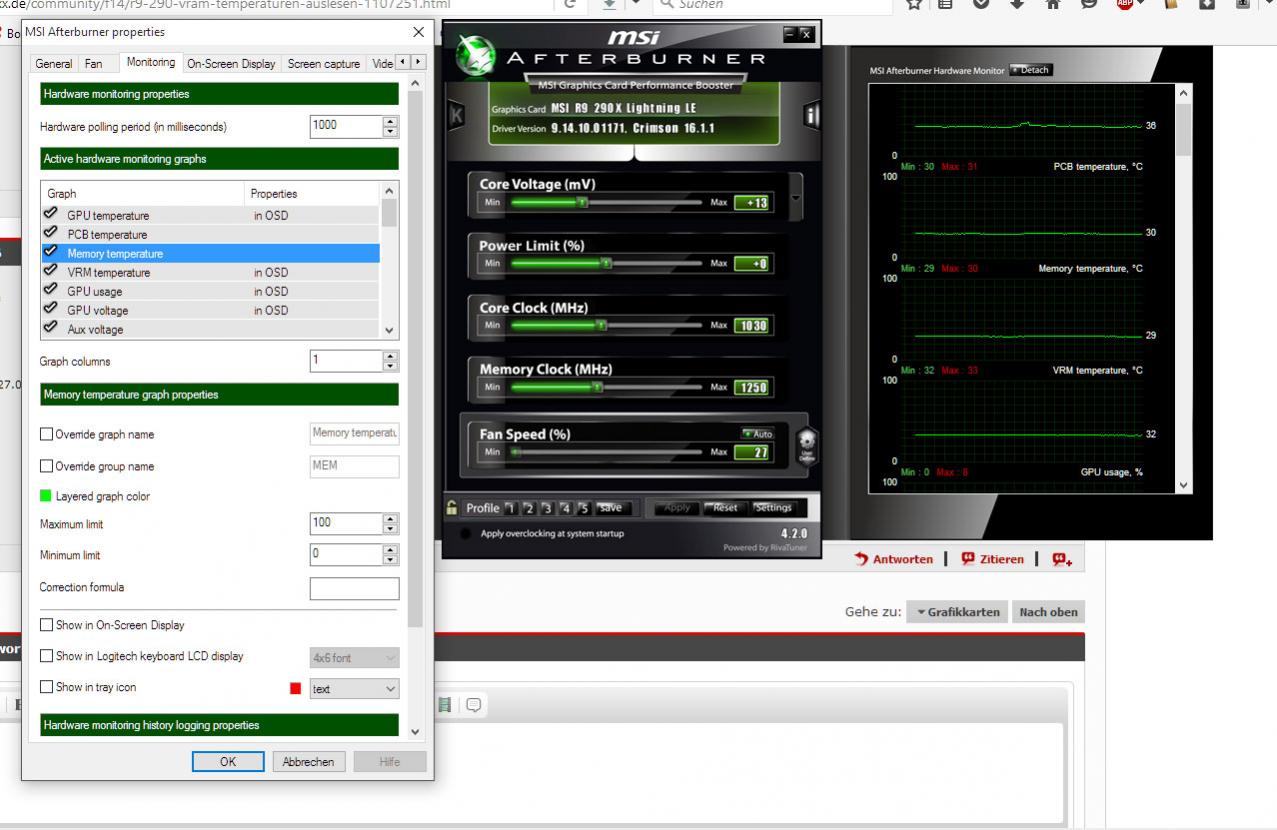This screenshot has height=830, width=1277.
Task: Open the Afterburner Settings button
Action: click(x=773, y=507)
